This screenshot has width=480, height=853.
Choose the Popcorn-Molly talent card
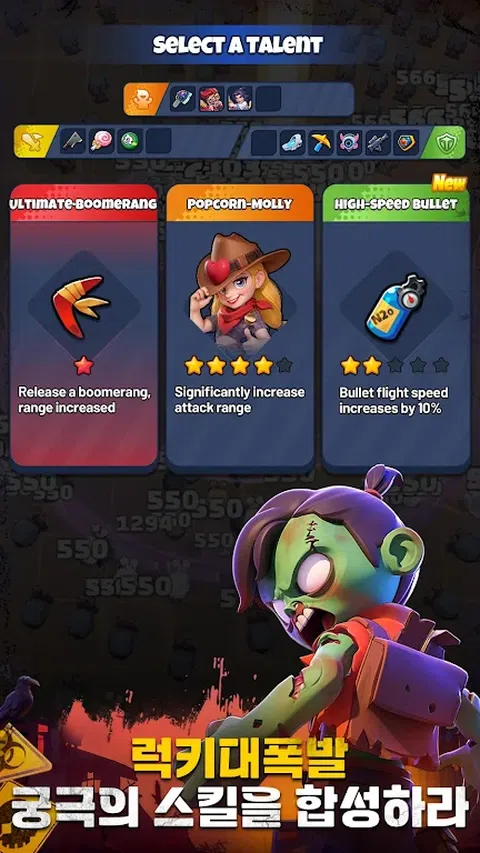240,328
